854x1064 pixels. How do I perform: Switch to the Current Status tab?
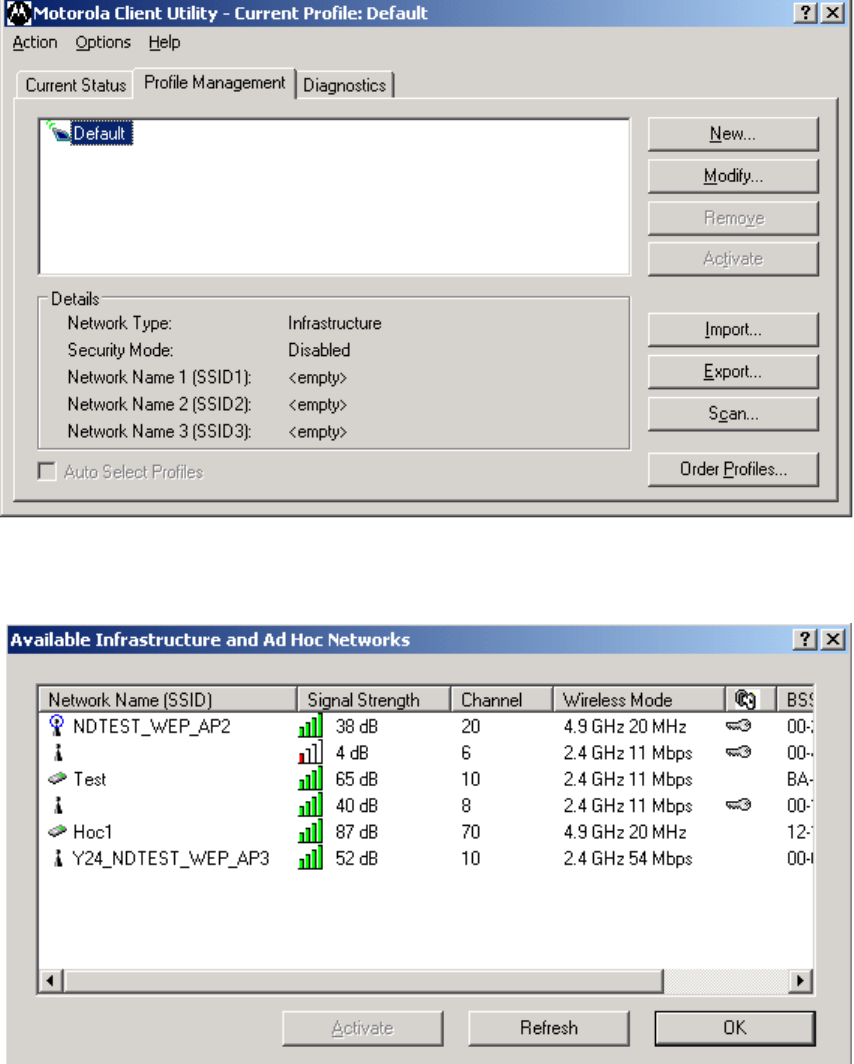point(75,86)
